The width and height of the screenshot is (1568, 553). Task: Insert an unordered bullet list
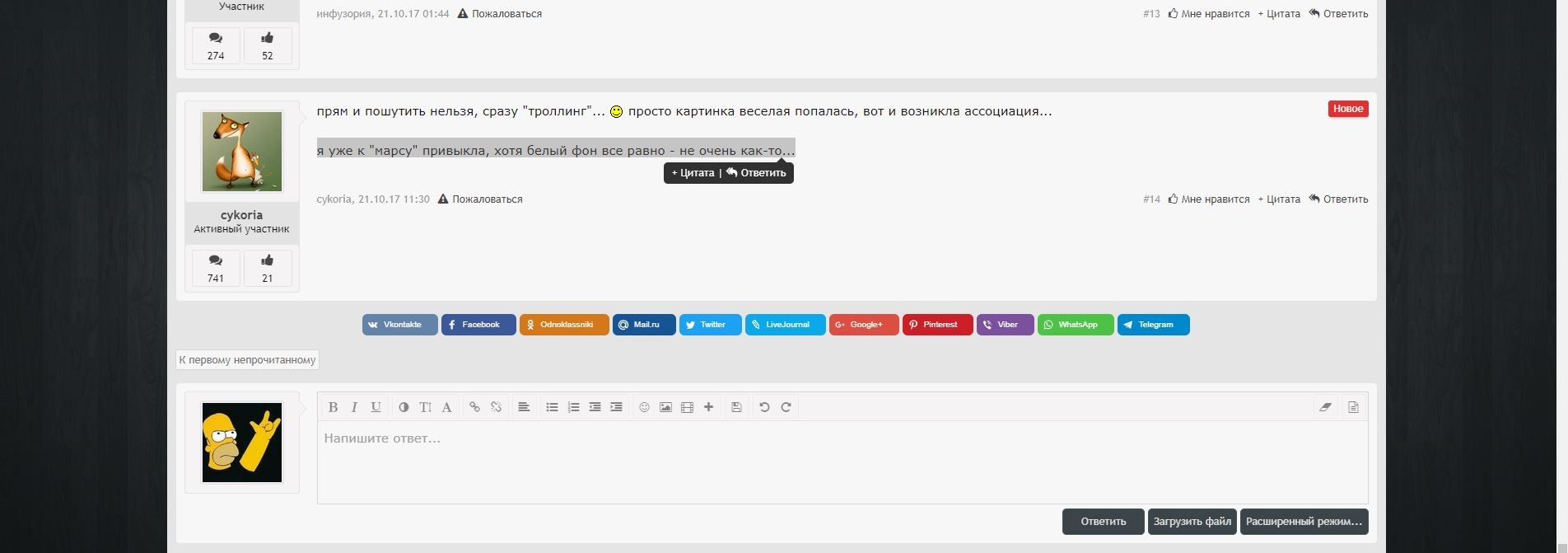[552, 407]
